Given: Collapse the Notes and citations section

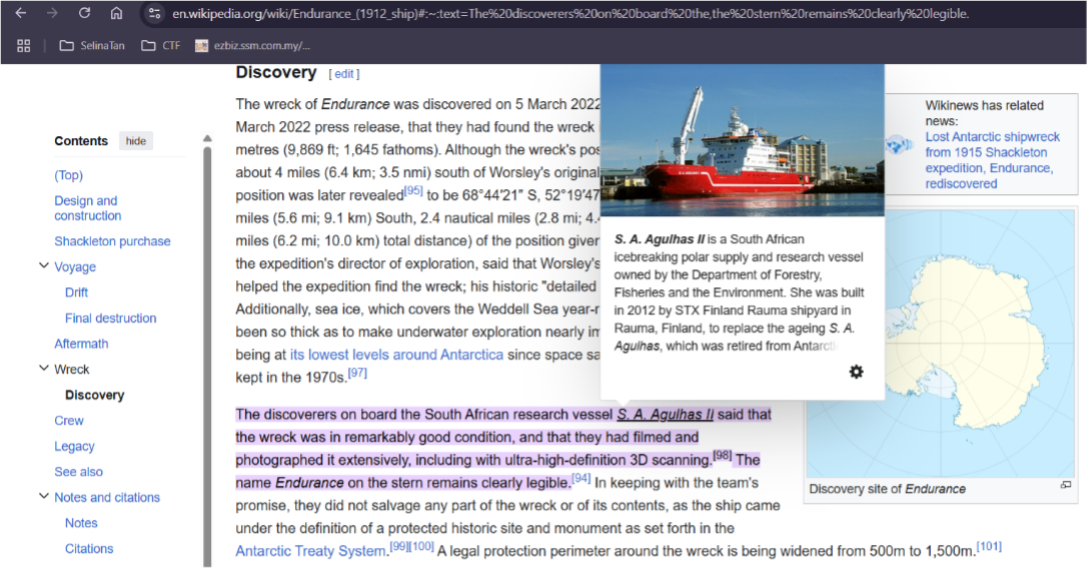Looking at the screenshot, I should (x=44, y=496).
